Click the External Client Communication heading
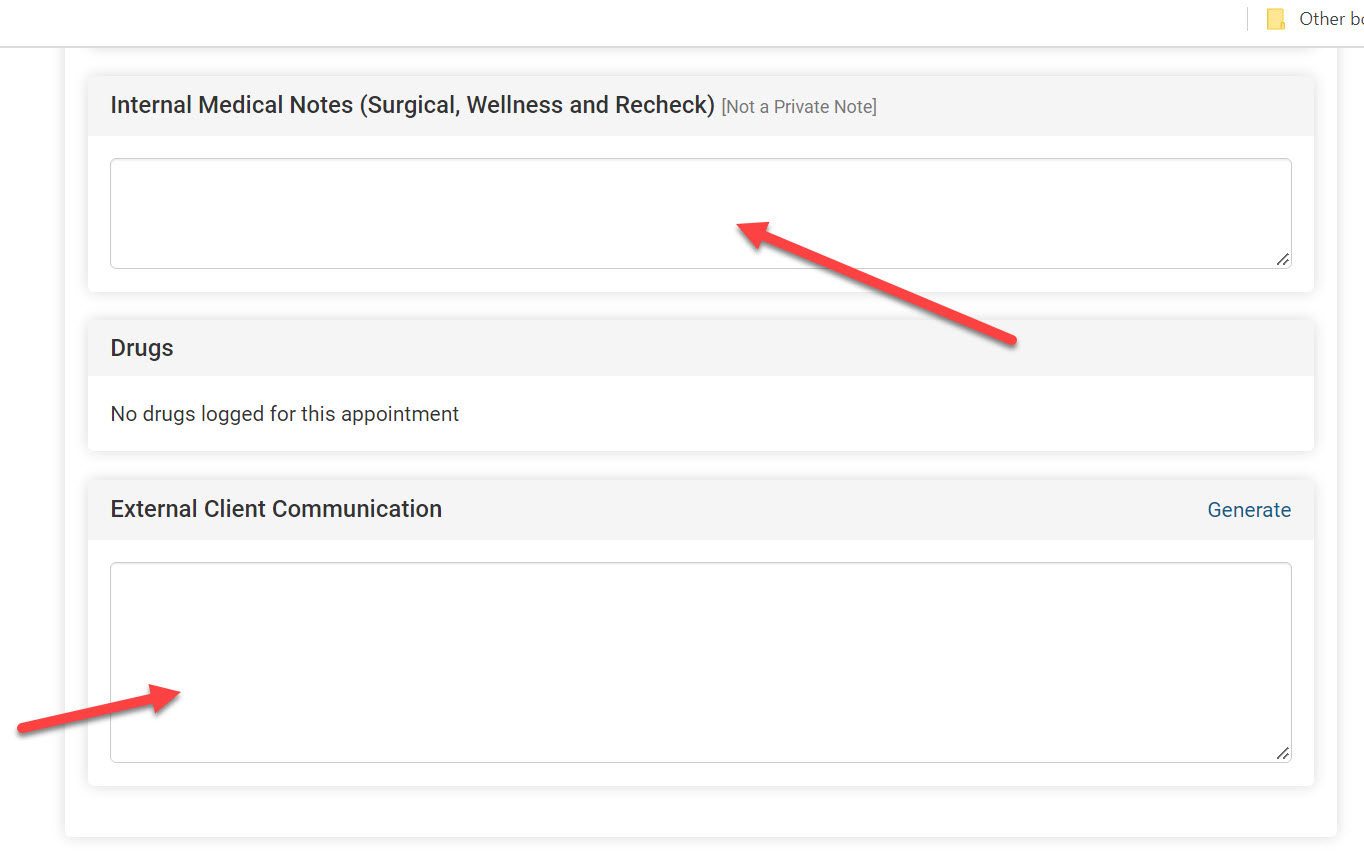The image size is (1364, 853). pyautogui.click(x=276, y=509)
